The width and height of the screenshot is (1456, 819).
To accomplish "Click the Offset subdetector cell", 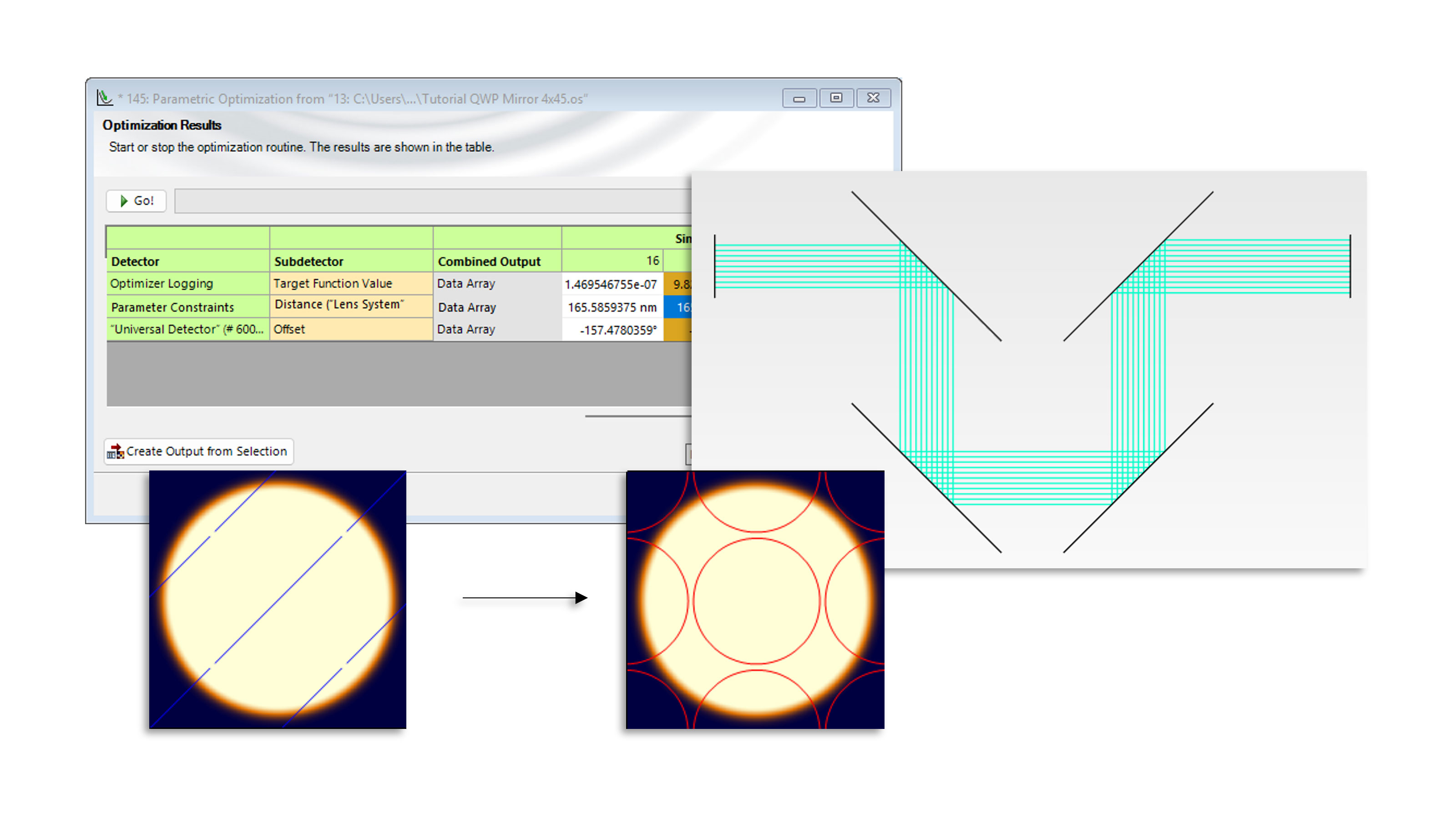I will point(351,329).
